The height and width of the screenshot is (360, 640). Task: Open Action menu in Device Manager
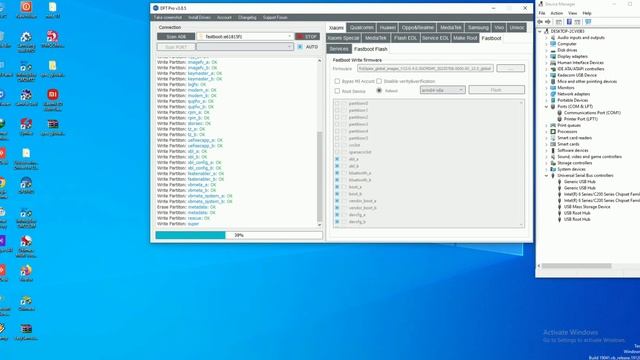[556, 13]
